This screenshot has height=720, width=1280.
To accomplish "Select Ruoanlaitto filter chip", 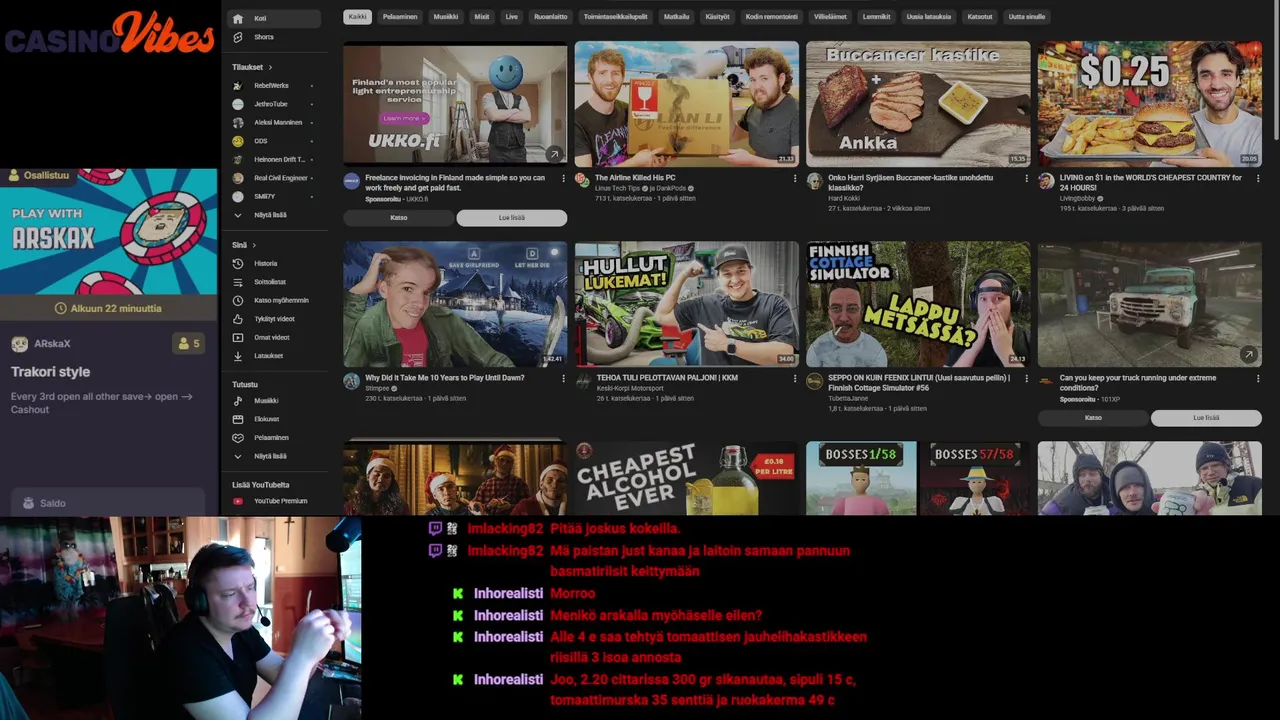I will click(551, 17).
